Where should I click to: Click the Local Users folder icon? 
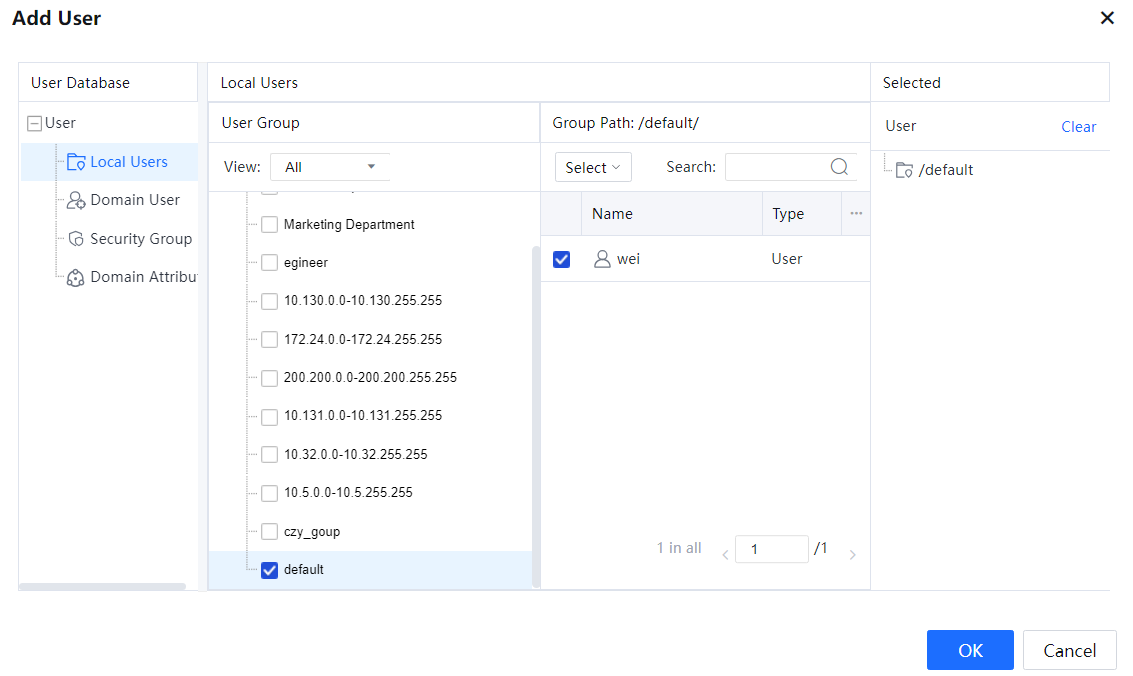click(76, 162)
